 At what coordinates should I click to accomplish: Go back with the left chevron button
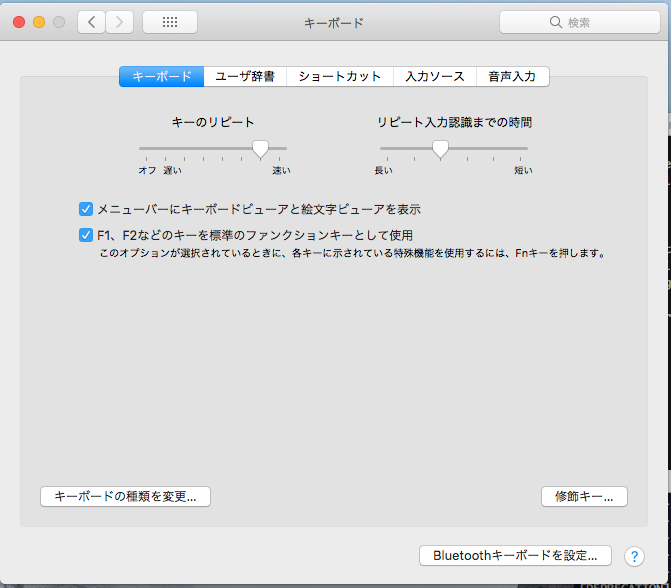(x=91, y=22)
